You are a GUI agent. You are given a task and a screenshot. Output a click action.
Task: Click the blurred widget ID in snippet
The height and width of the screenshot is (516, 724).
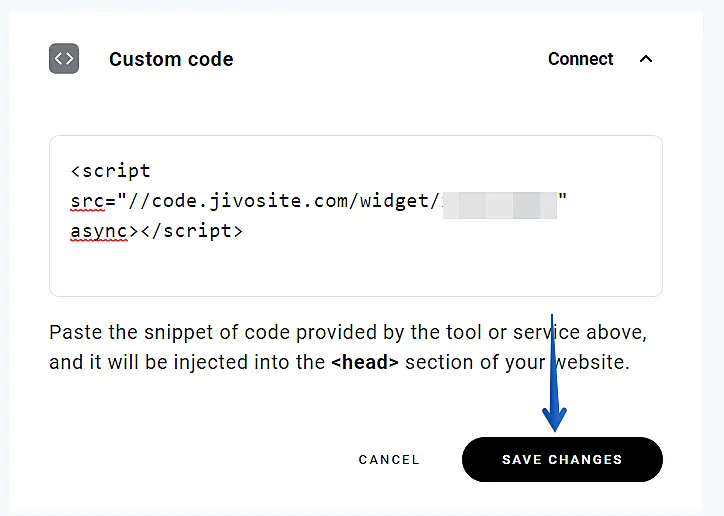click(498, 201)
